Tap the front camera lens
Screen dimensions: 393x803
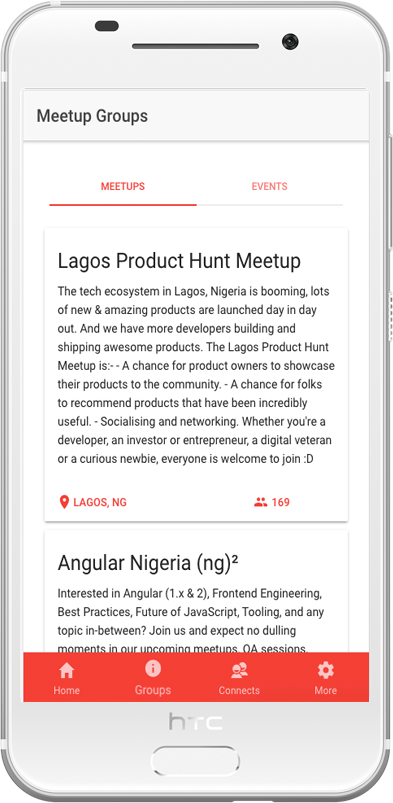290,41
